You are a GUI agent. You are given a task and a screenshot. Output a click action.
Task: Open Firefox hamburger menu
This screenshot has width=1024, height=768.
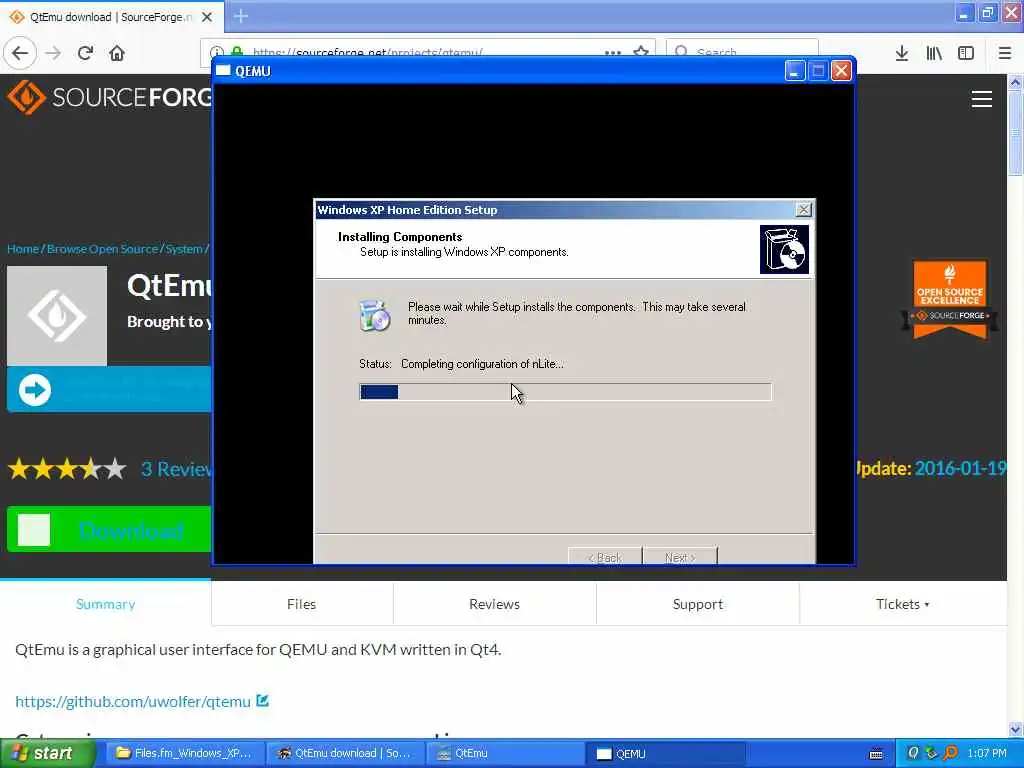click(1005, 53)
